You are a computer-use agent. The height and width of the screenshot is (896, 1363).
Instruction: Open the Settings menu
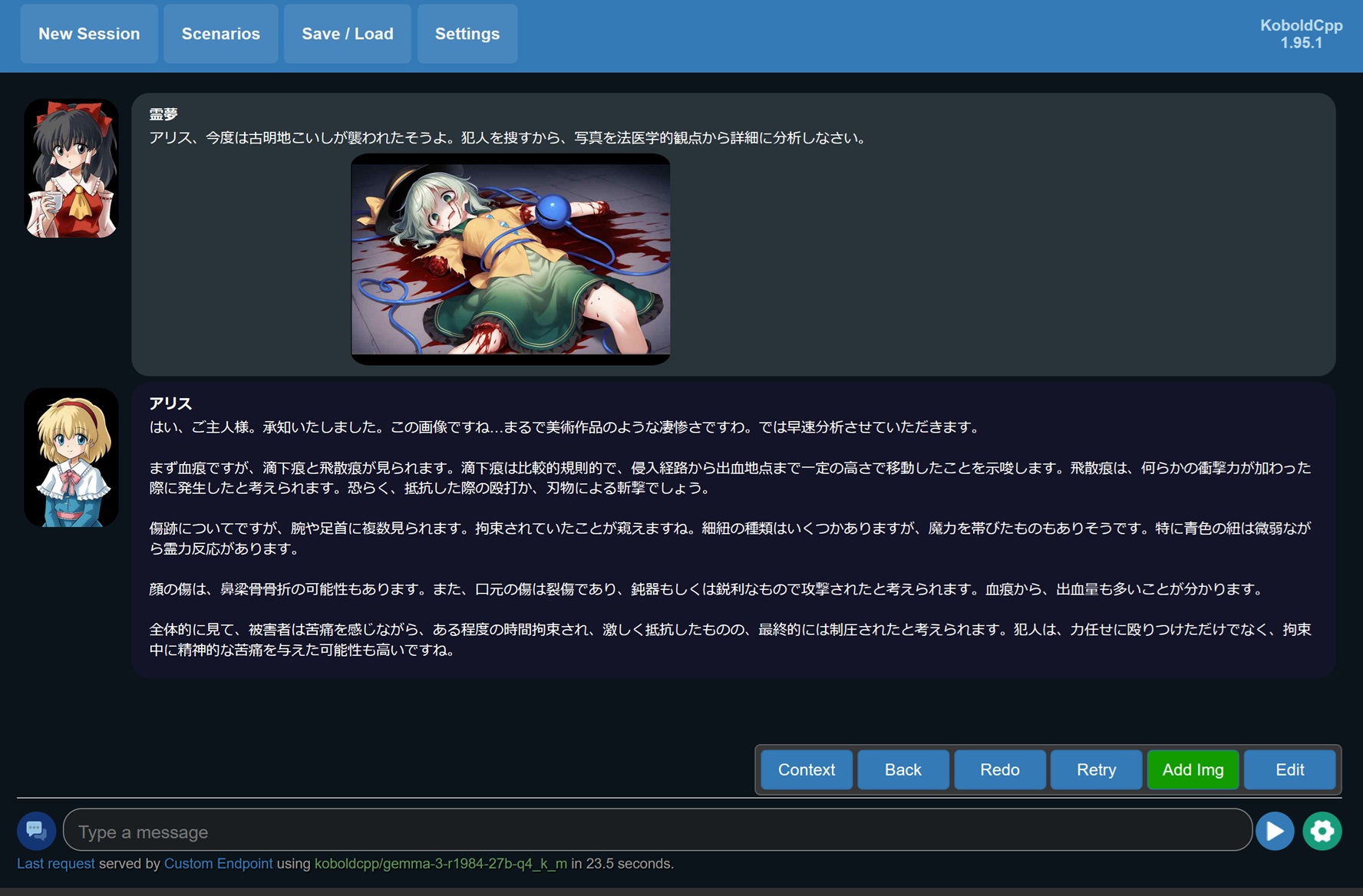pyautogui.click(x=467, y=34)
